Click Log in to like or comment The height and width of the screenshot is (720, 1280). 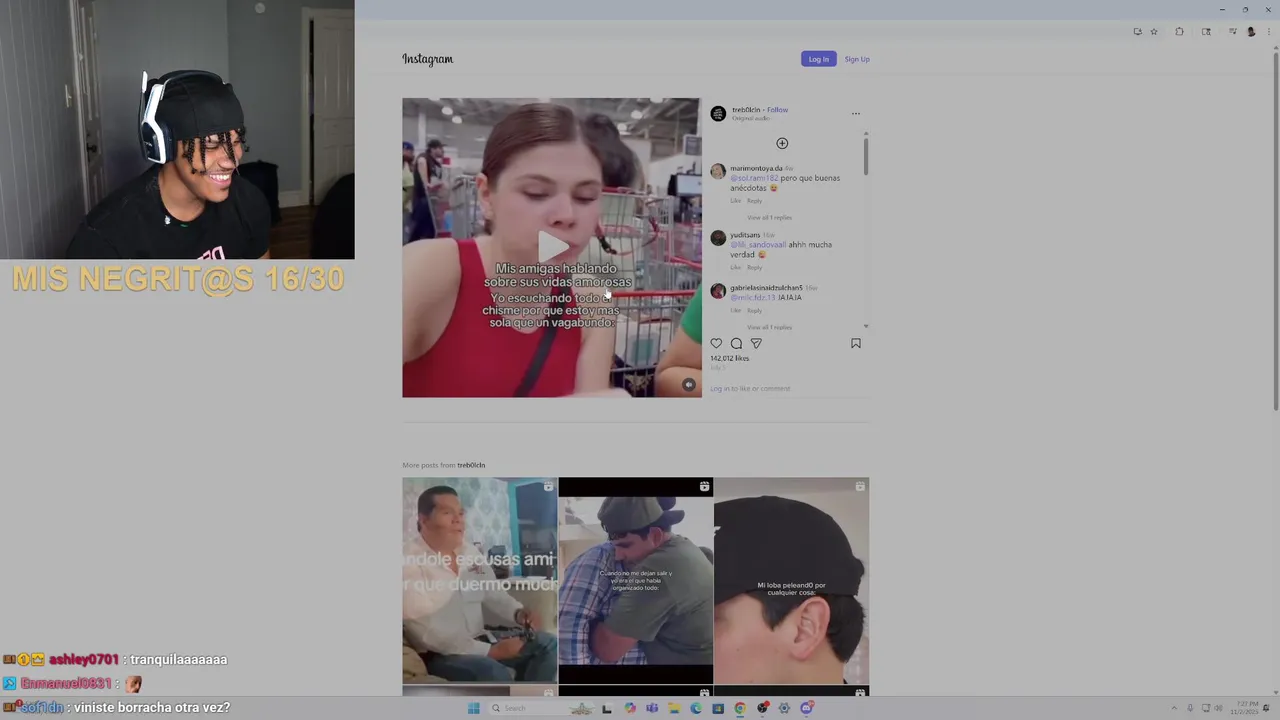(x=750, y=388)
